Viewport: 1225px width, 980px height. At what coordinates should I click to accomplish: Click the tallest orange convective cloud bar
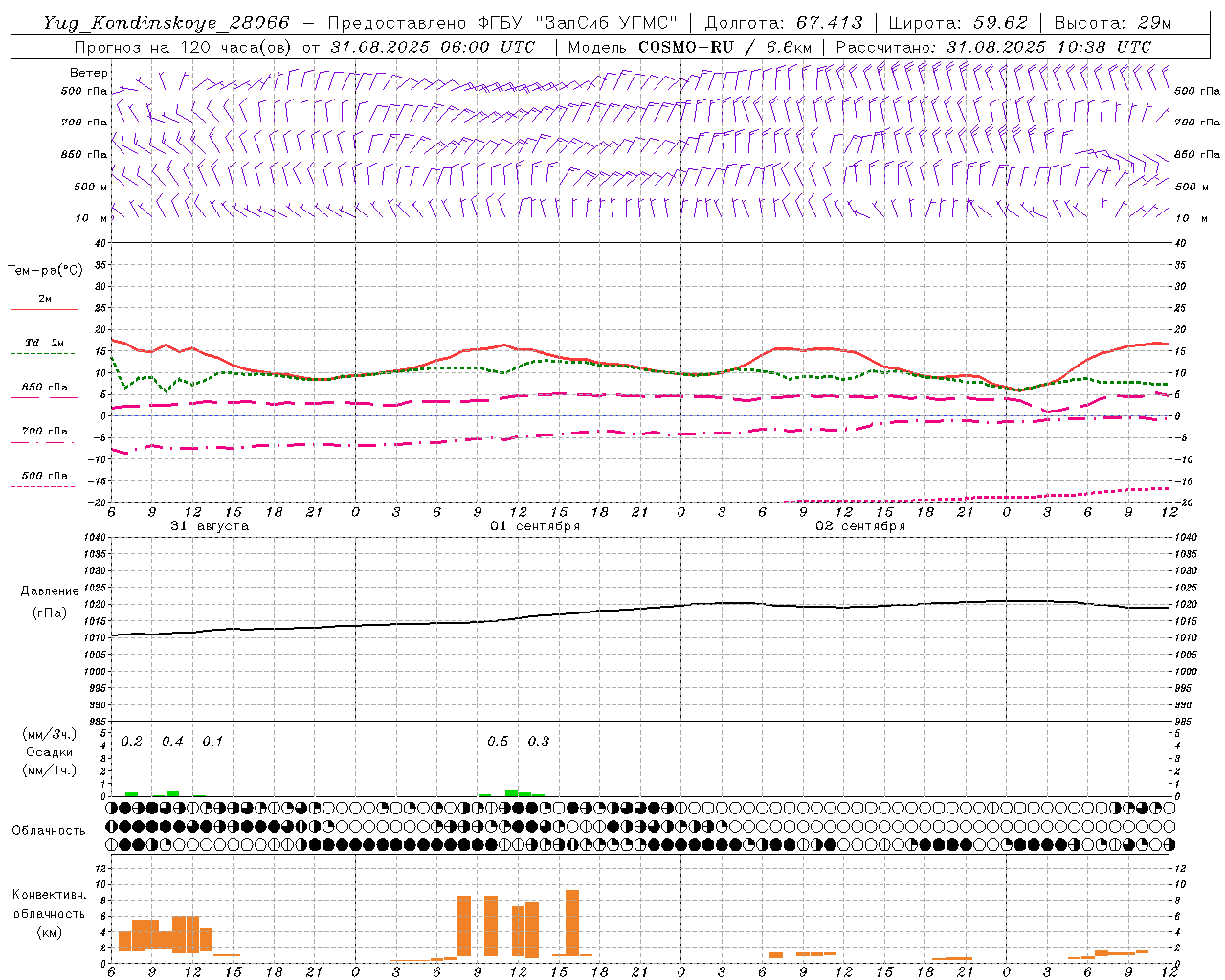pos(572,923)
